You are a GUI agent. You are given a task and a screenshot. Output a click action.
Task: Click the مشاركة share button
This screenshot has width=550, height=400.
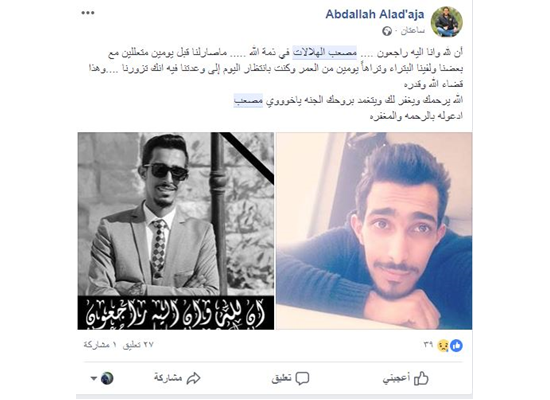(x=177, y=378)
